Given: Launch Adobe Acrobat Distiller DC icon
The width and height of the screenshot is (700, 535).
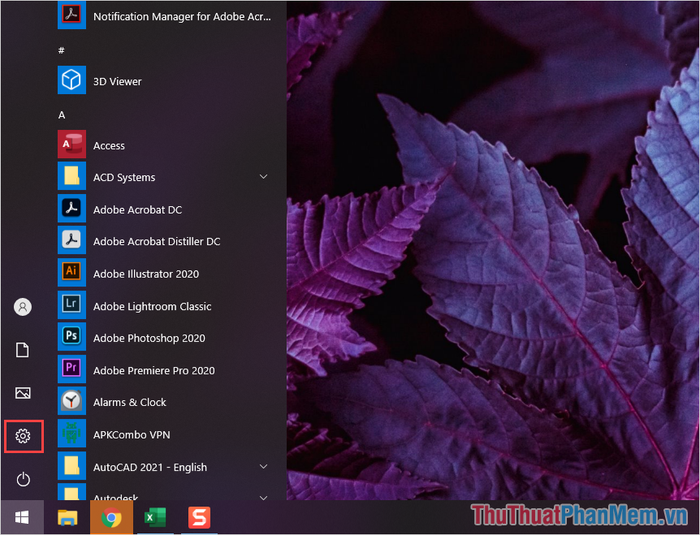Looking at the screenshot, I should pyautogui.click(x=71, y=240).
